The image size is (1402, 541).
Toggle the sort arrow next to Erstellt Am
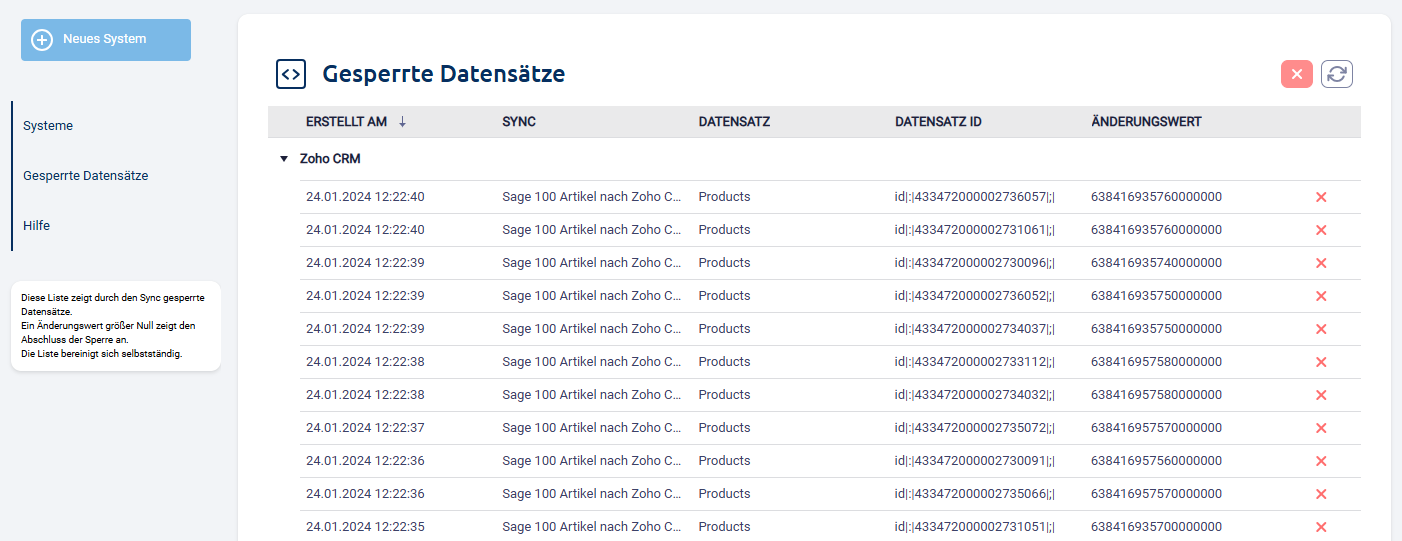coord(403,122)
